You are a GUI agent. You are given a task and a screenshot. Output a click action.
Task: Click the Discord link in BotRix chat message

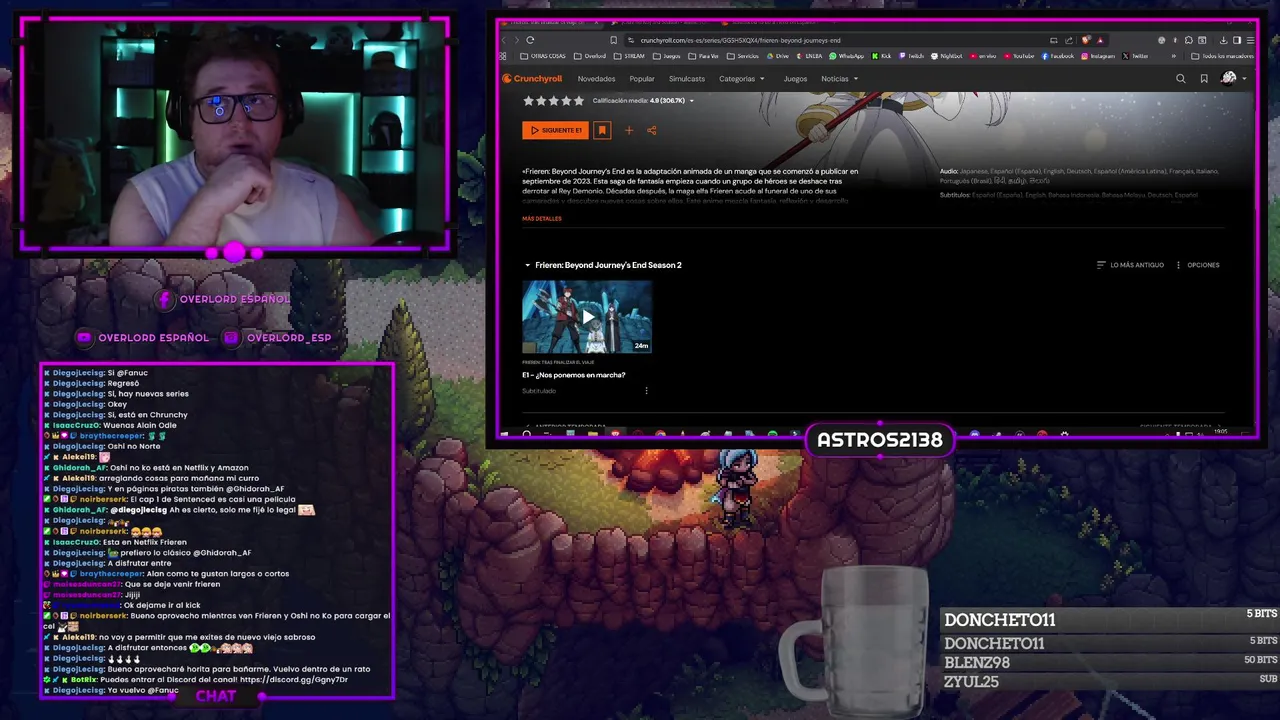point(294,680)
